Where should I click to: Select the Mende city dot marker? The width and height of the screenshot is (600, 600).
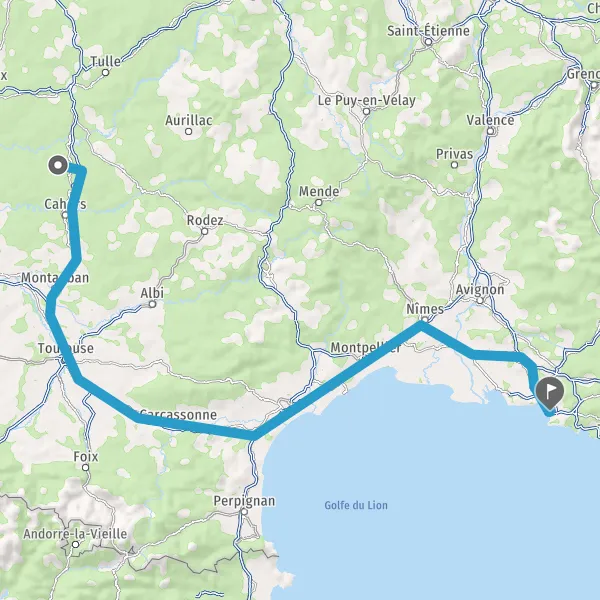coord(319,203)
